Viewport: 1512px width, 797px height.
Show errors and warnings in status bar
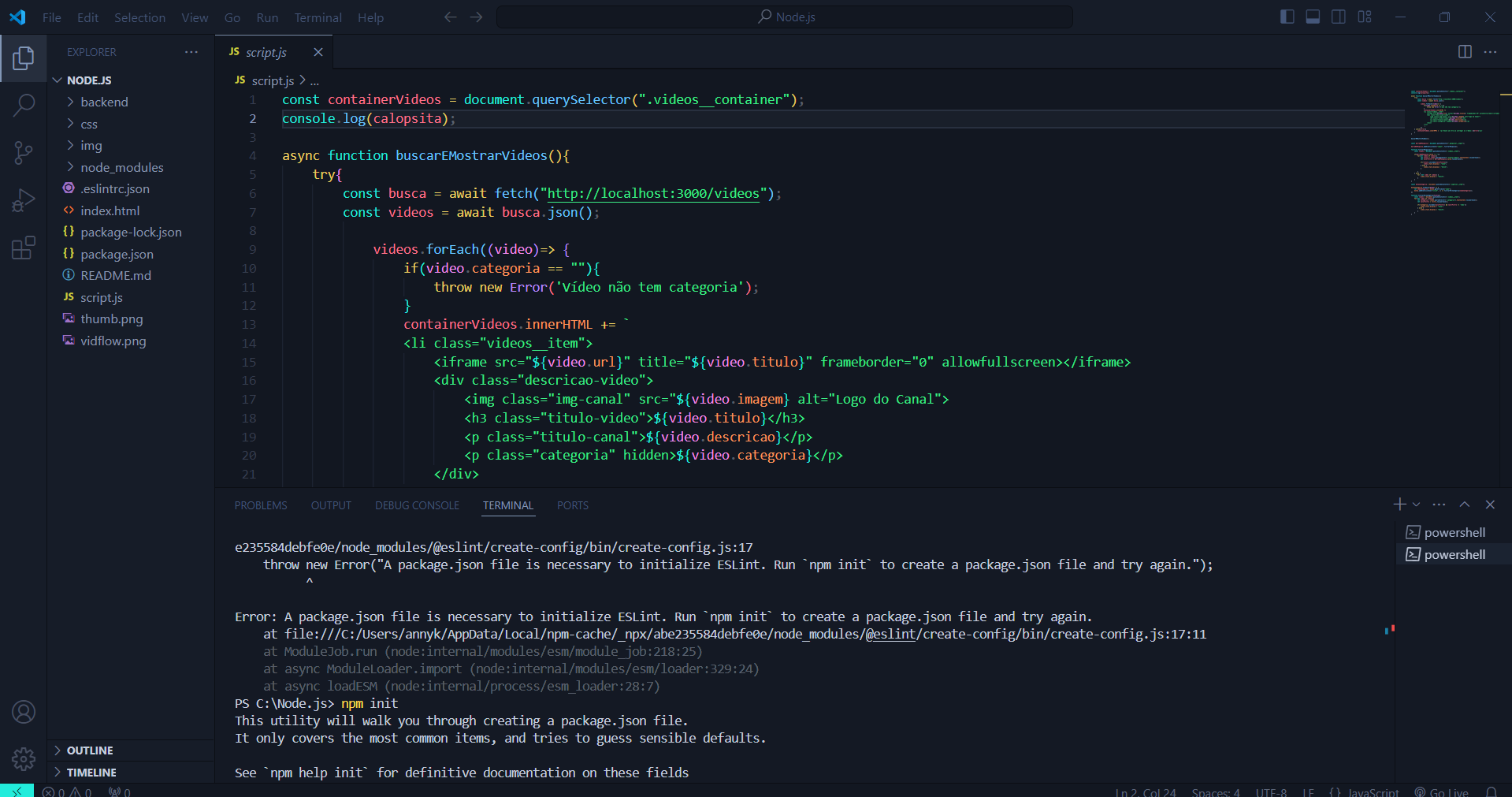pyautogui.click(x=68, y=791)
